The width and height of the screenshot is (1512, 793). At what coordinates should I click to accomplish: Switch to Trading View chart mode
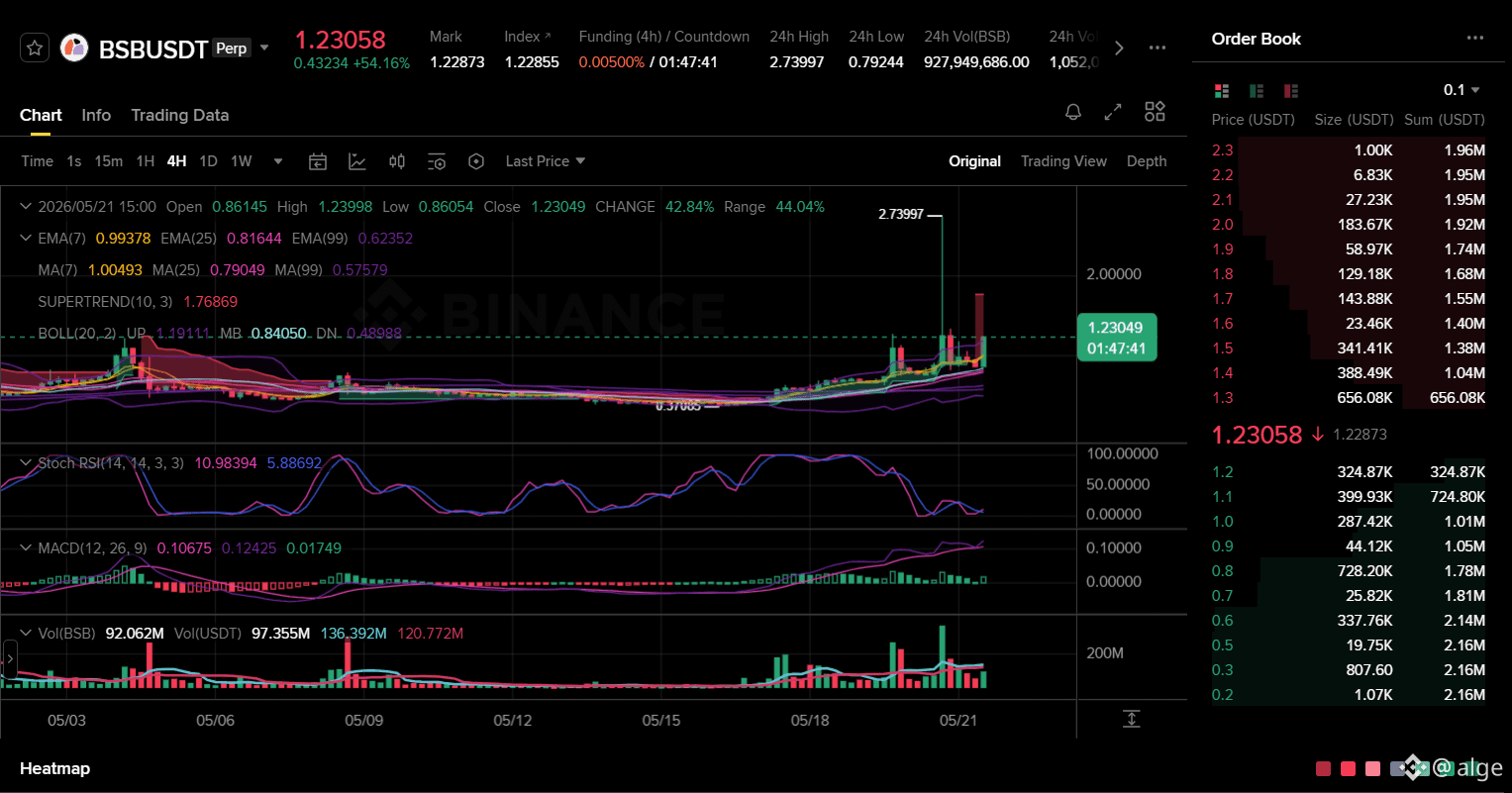(x=1063, y=161)
